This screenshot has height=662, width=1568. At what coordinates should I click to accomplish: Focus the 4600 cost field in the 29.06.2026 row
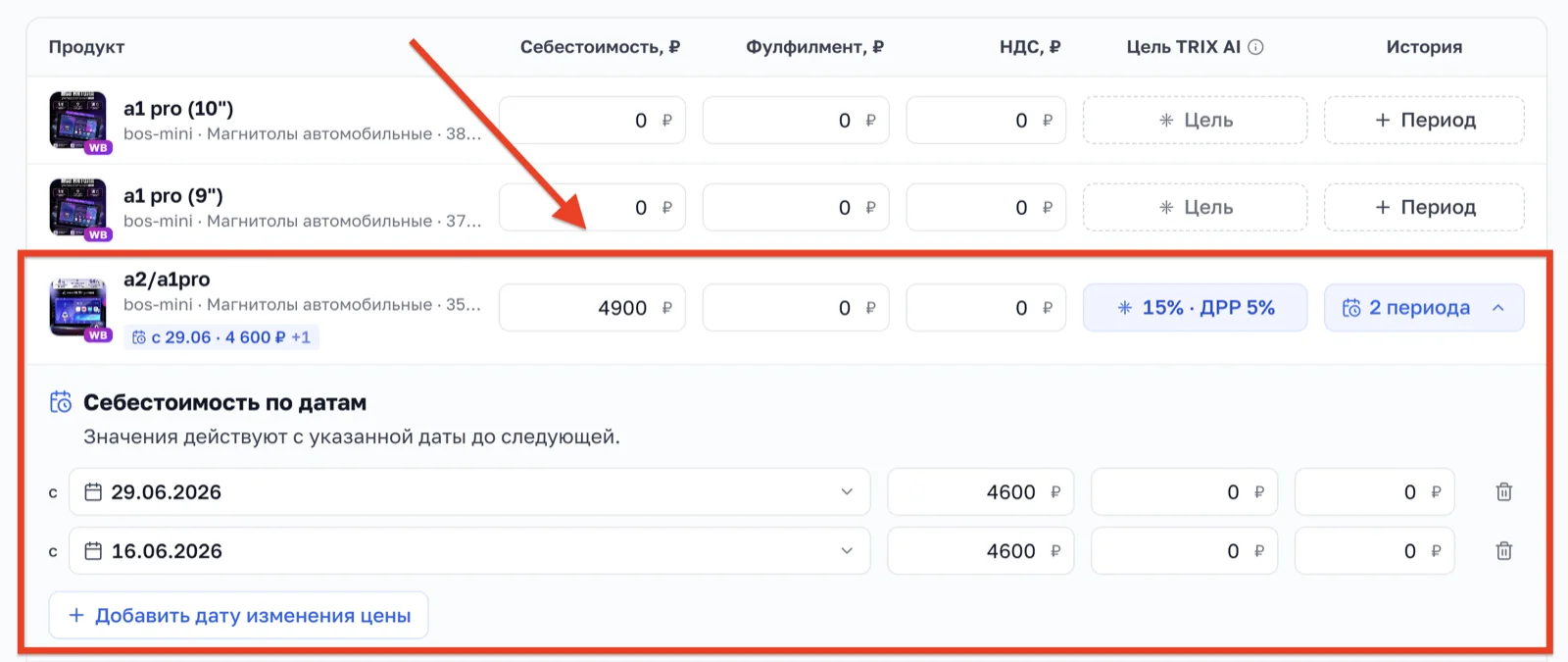tap(980, 492)
